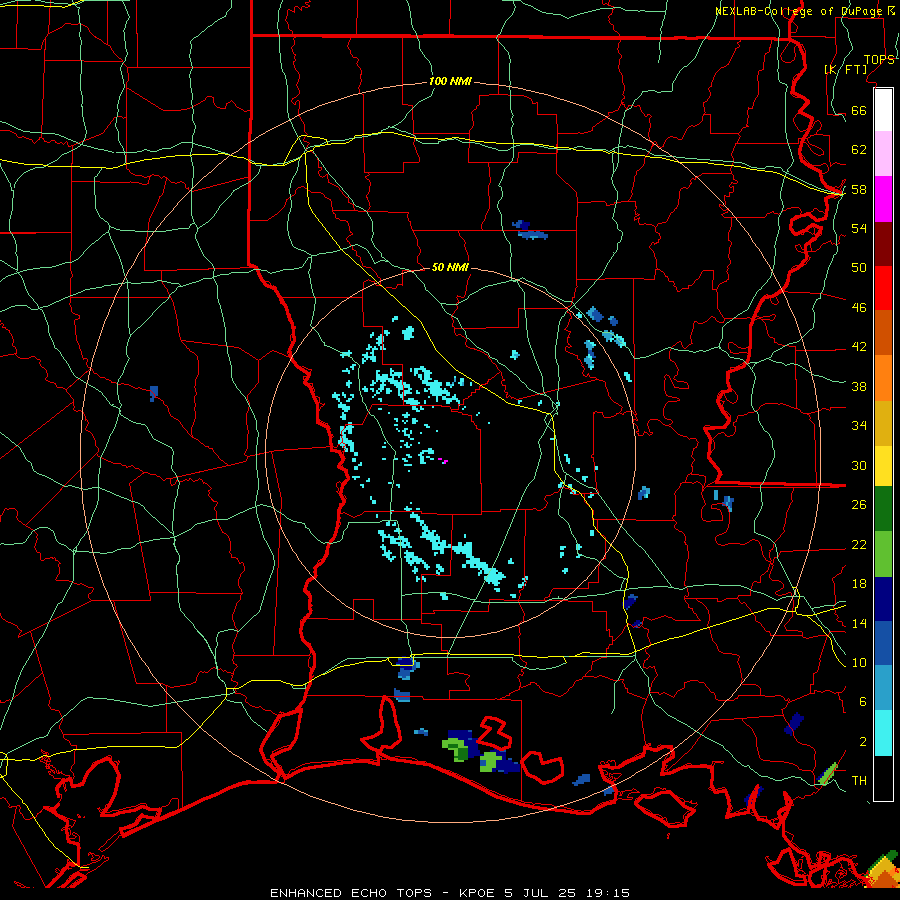Click the legend value "58"
The height and width of the screenshot is (900, 900).
pos(859,189)
